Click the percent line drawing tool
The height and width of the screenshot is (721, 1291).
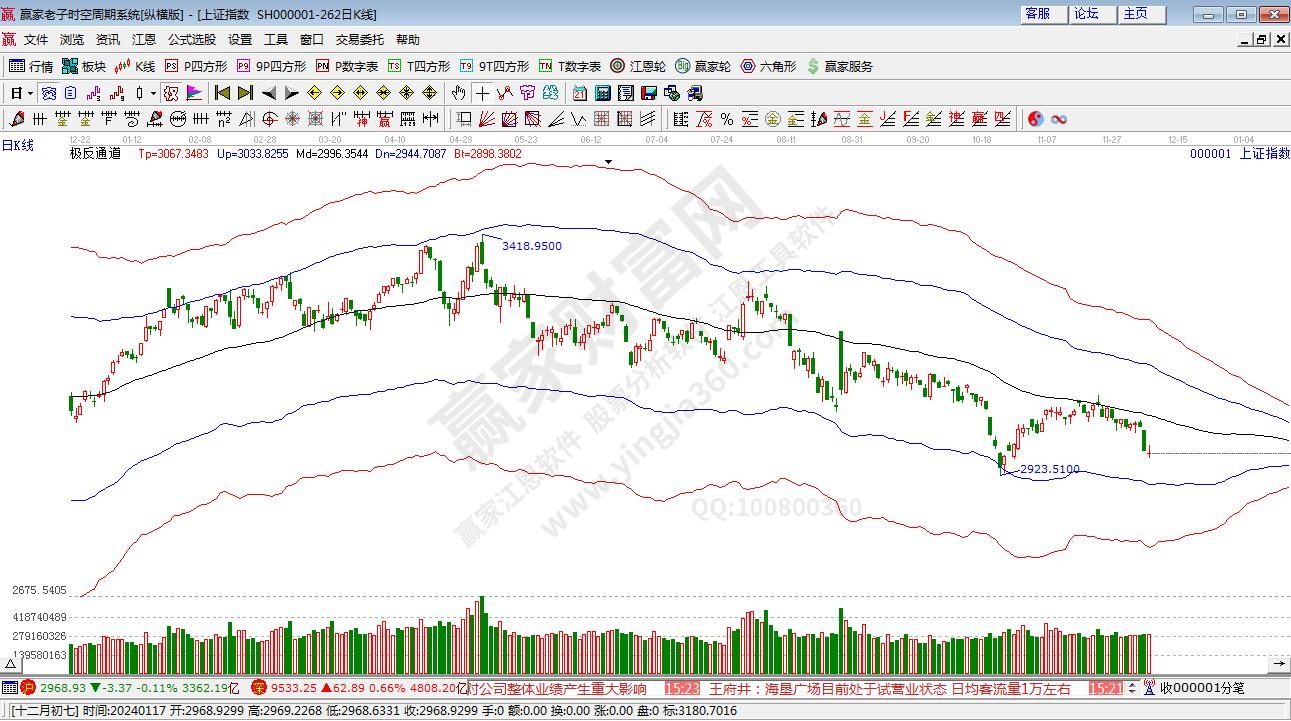pos(727,119)
